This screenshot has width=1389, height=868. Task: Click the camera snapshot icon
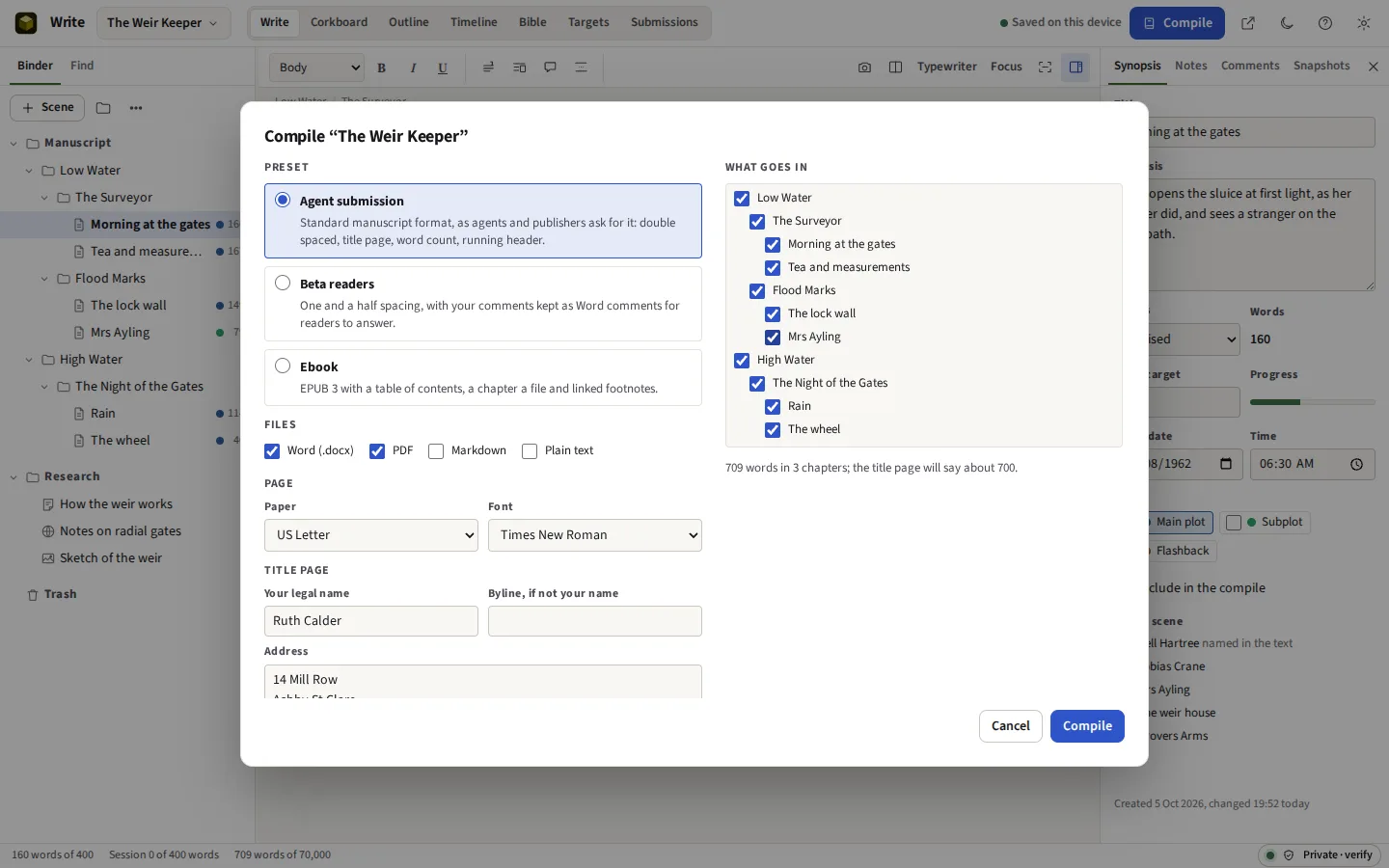(x=864, y=68)
